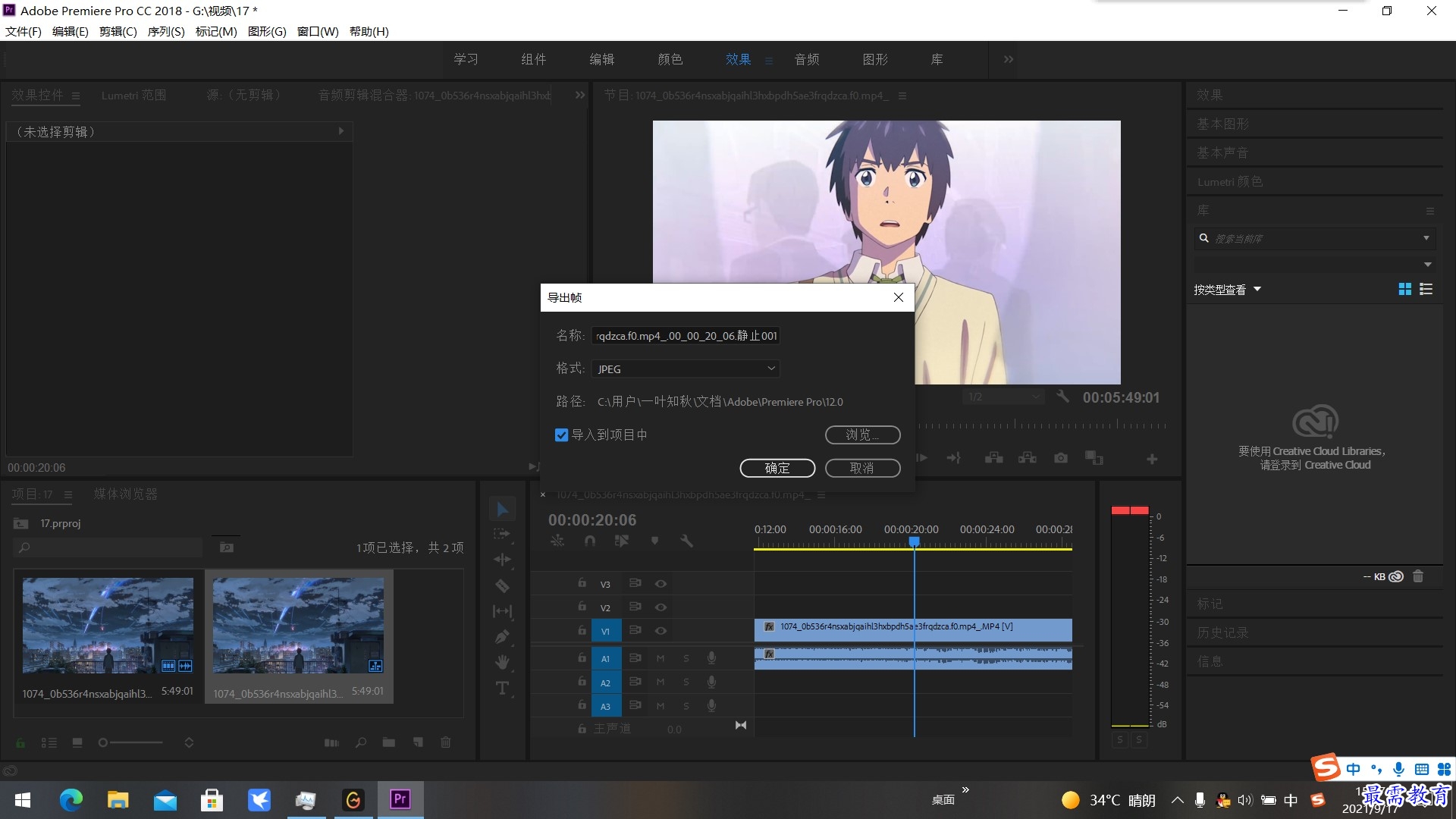Close the 导出帧 dialog
This screenshot has height=819, width=1456.
899,297
